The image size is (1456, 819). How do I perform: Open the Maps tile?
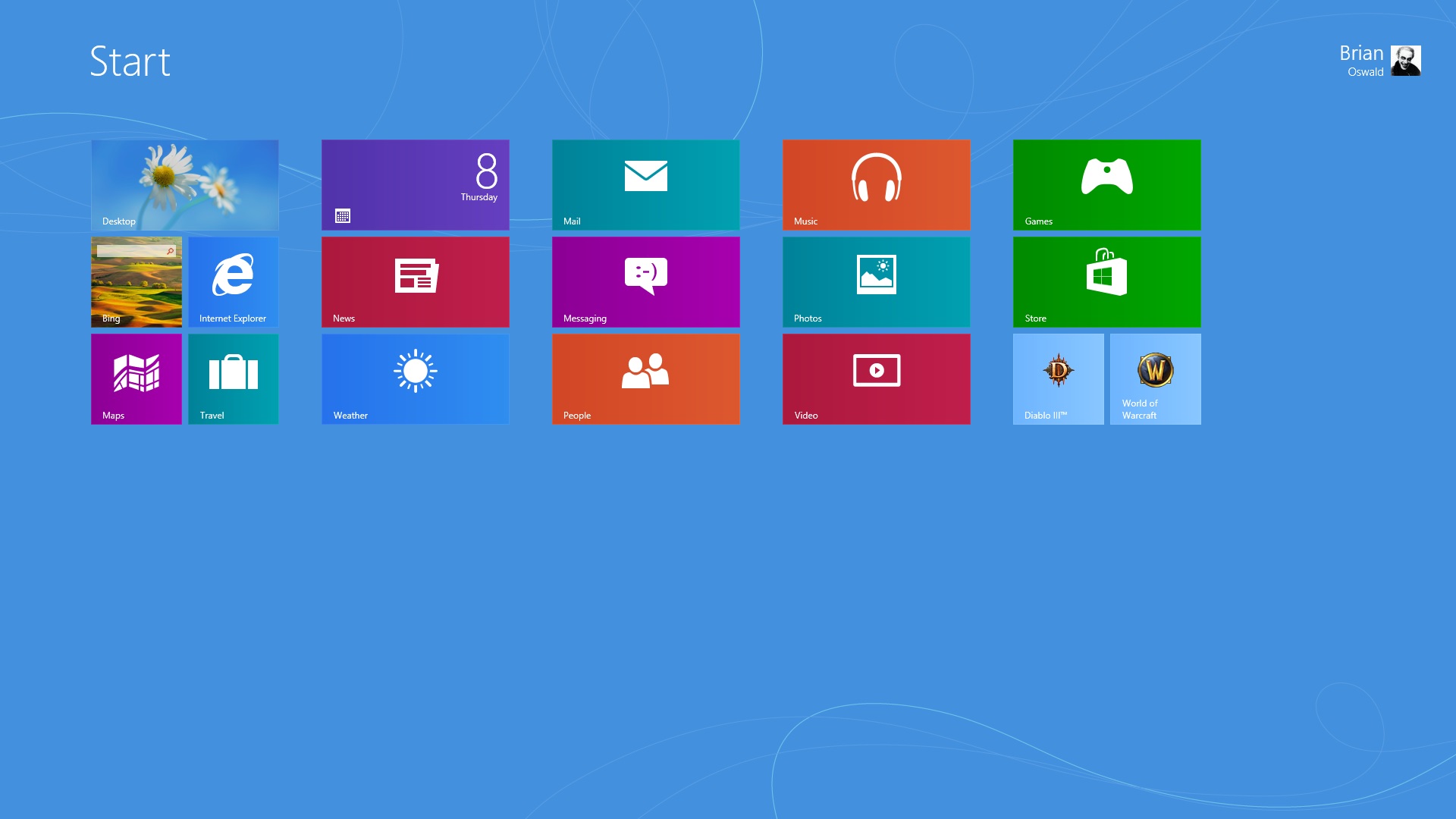tap(136, 378)
